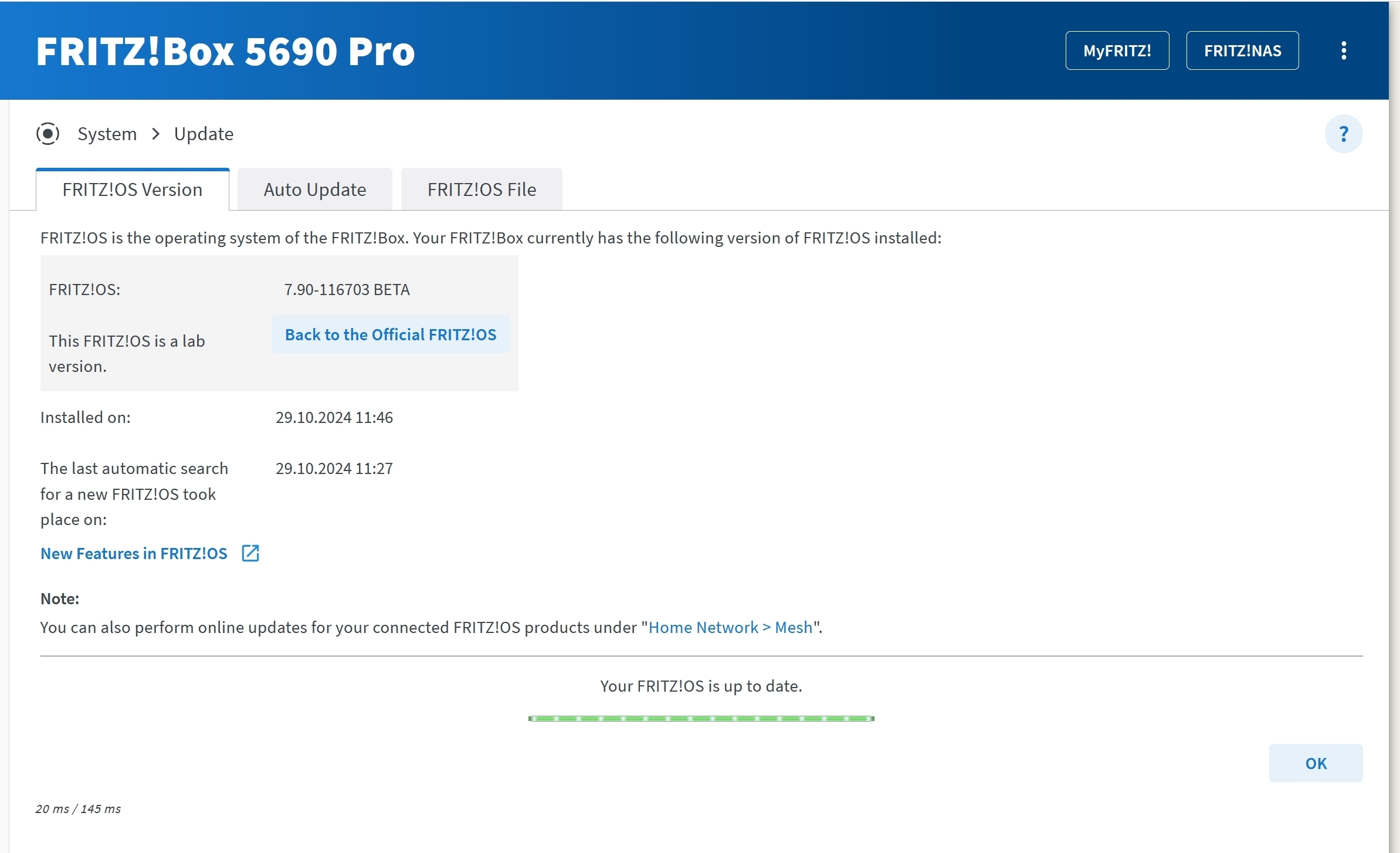Click the breadcrumb chevron separator
This screenshot has width=1400, height=853.
155,134
